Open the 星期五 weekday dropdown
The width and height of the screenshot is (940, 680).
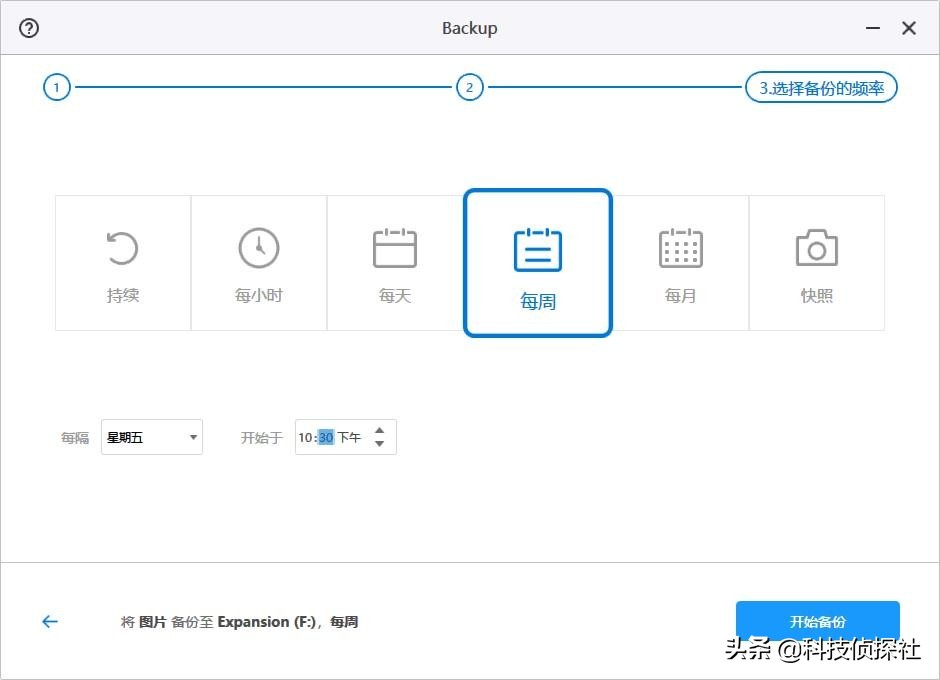(x=152, y=437)
